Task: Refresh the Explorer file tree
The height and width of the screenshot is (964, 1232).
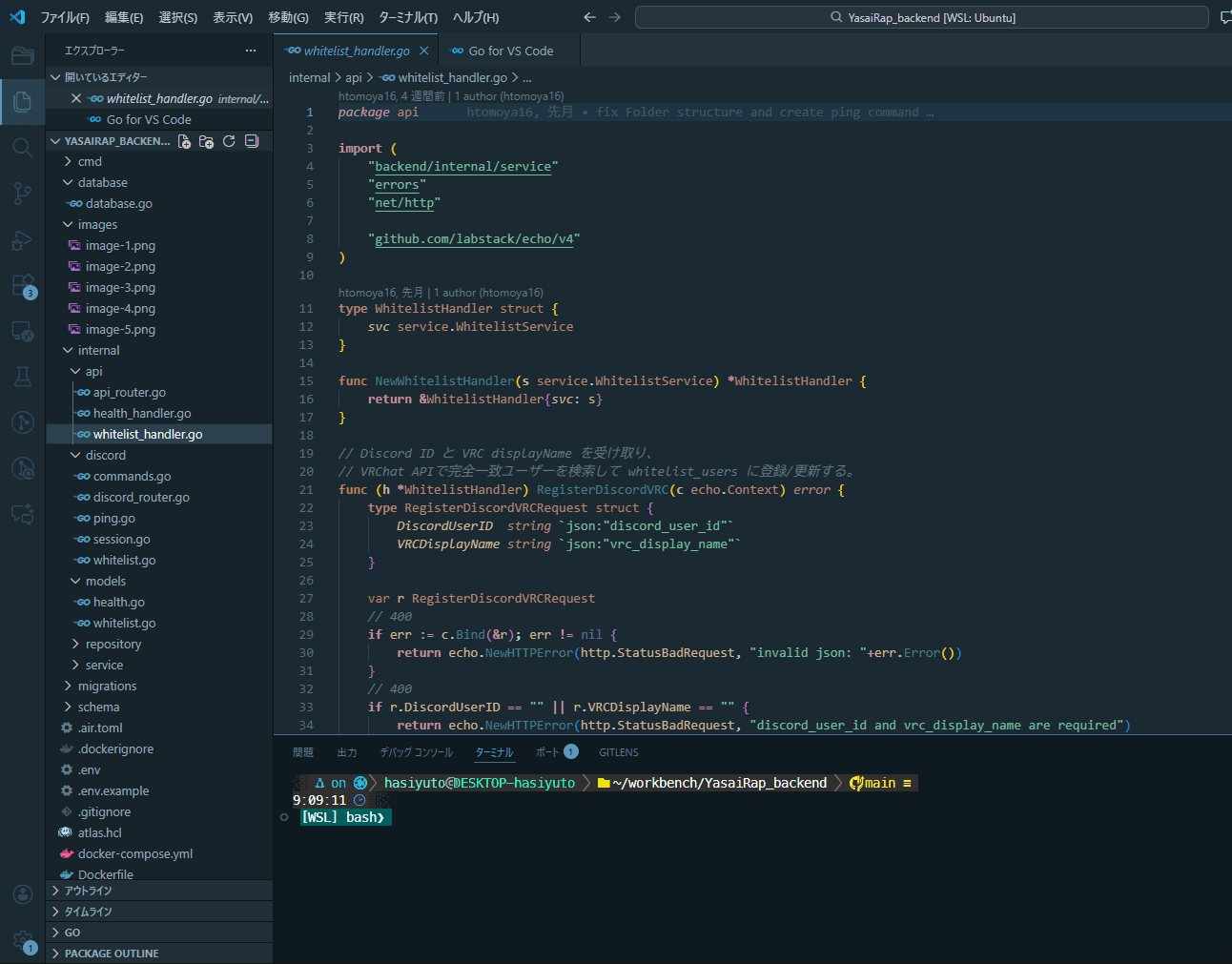Action: pos(228,140)
